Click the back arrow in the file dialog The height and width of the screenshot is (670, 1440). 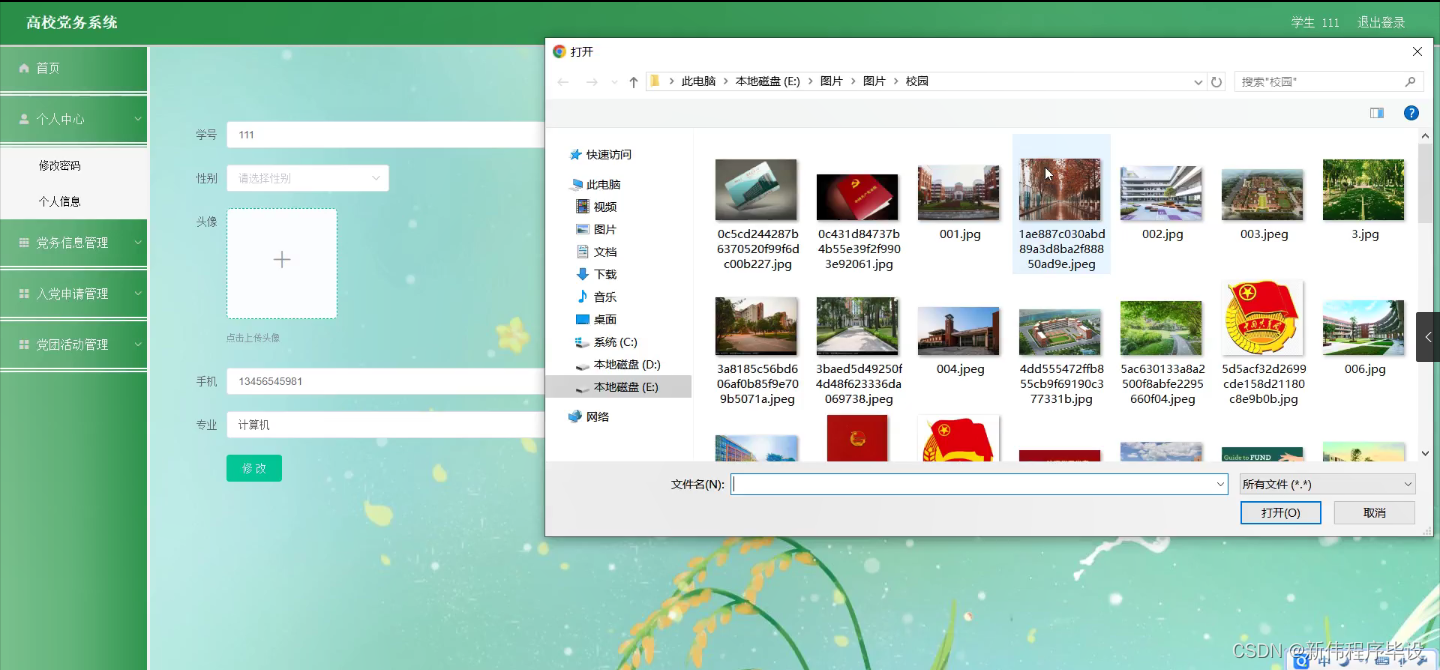[563, 81]
